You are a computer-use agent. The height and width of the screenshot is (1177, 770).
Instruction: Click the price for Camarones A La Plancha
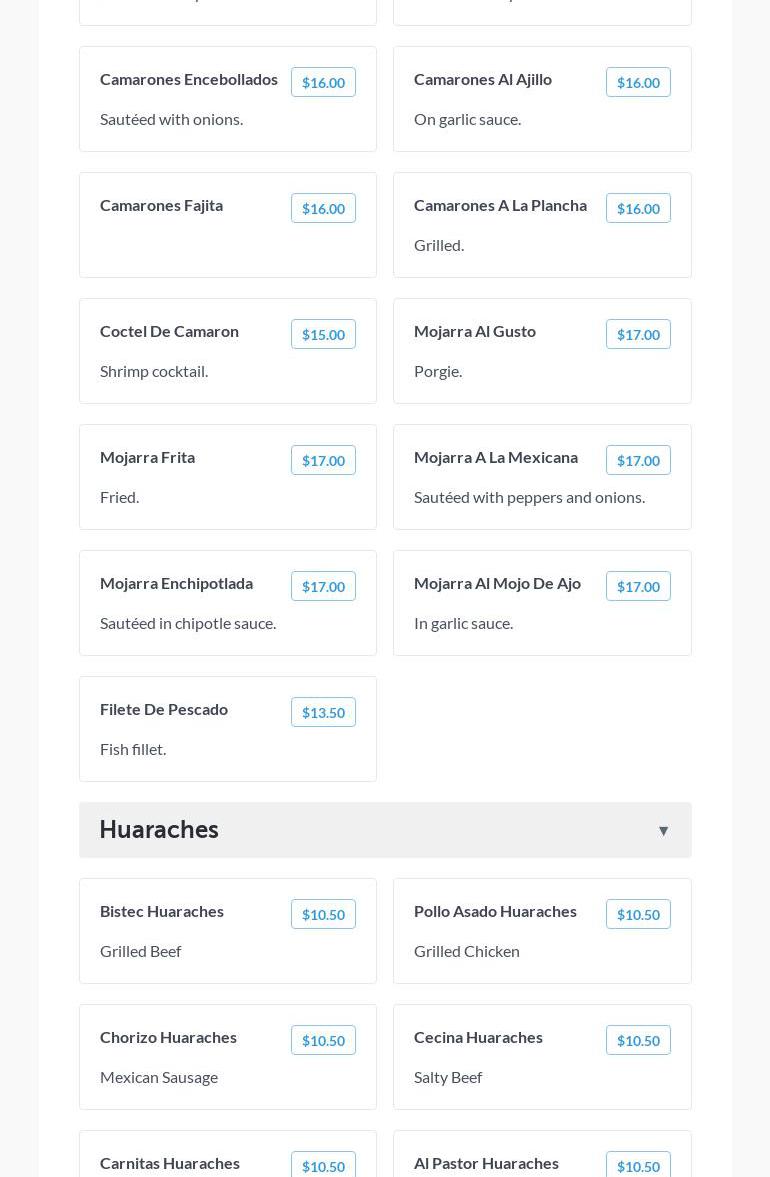coord(638,209)
